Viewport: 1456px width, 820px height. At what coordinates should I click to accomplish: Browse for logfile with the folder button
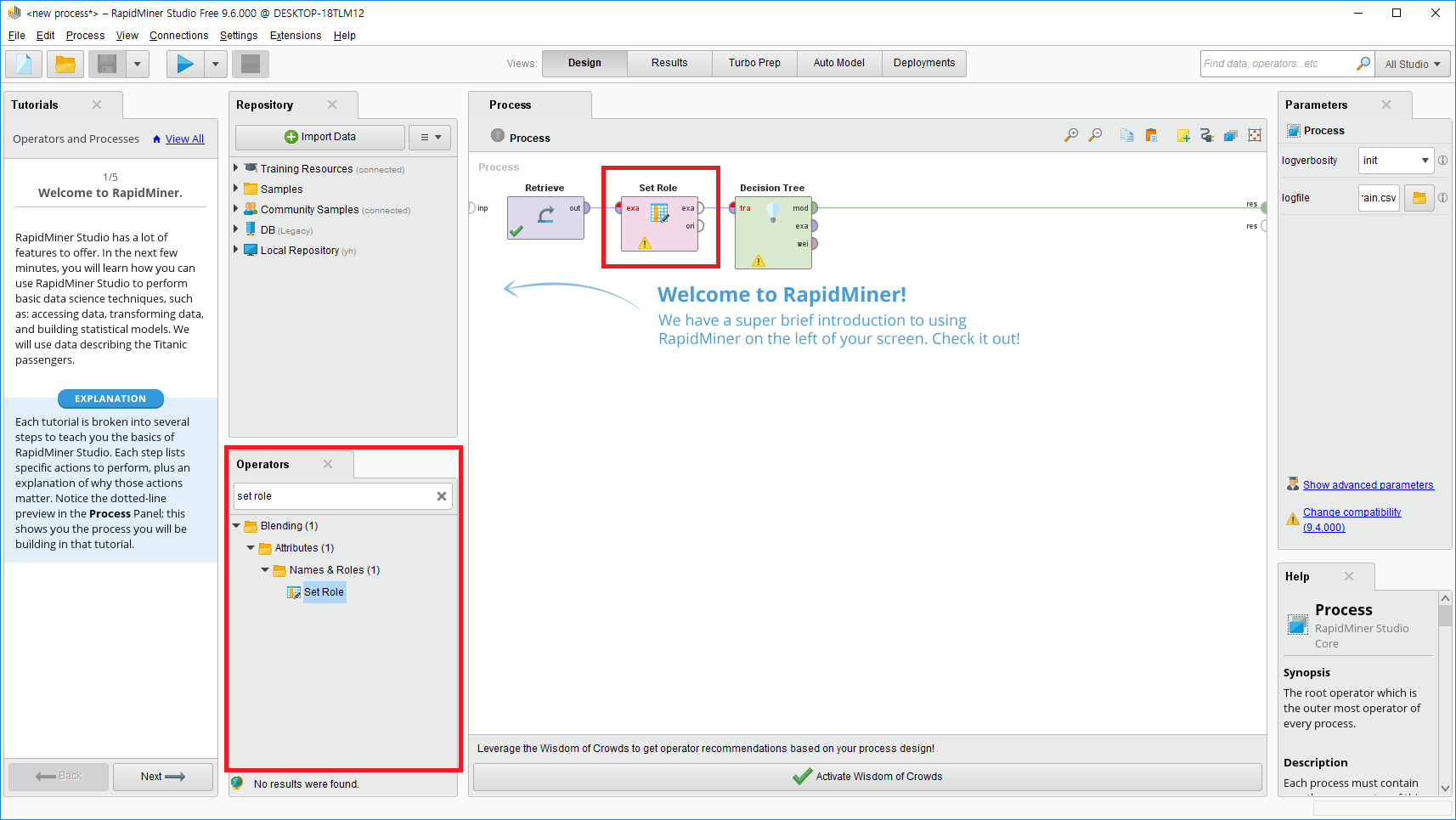point(1419,198)
